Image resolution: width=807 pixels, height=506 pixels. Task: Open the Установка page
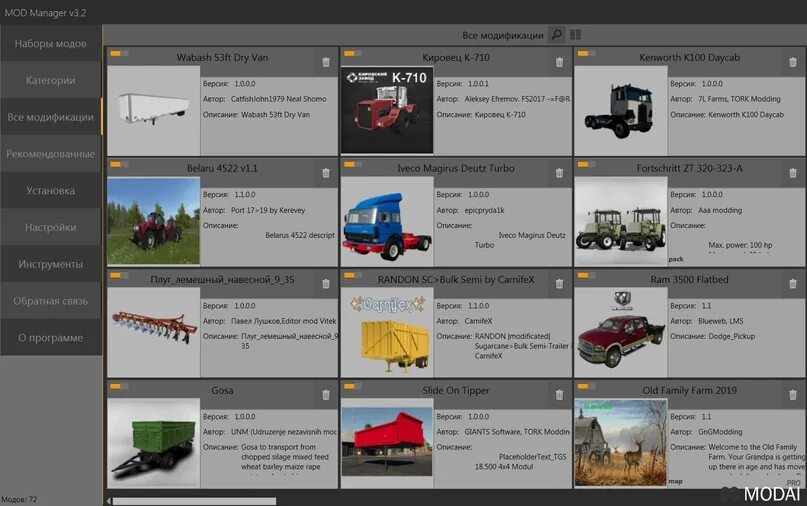(x=50, y=190)
